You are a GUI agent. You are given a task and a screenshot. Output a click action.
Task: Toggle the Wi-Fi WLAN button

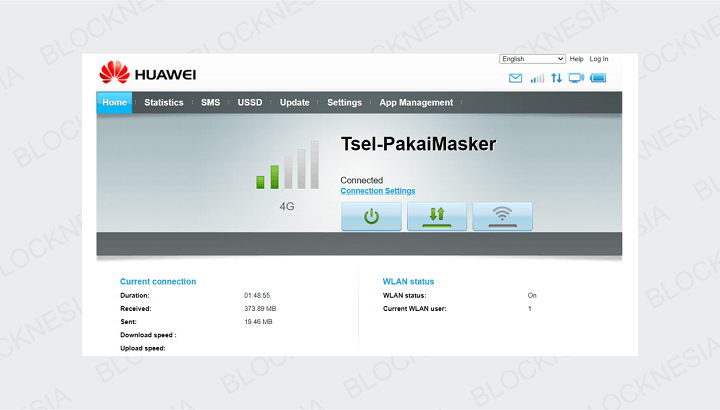[502, 216]
